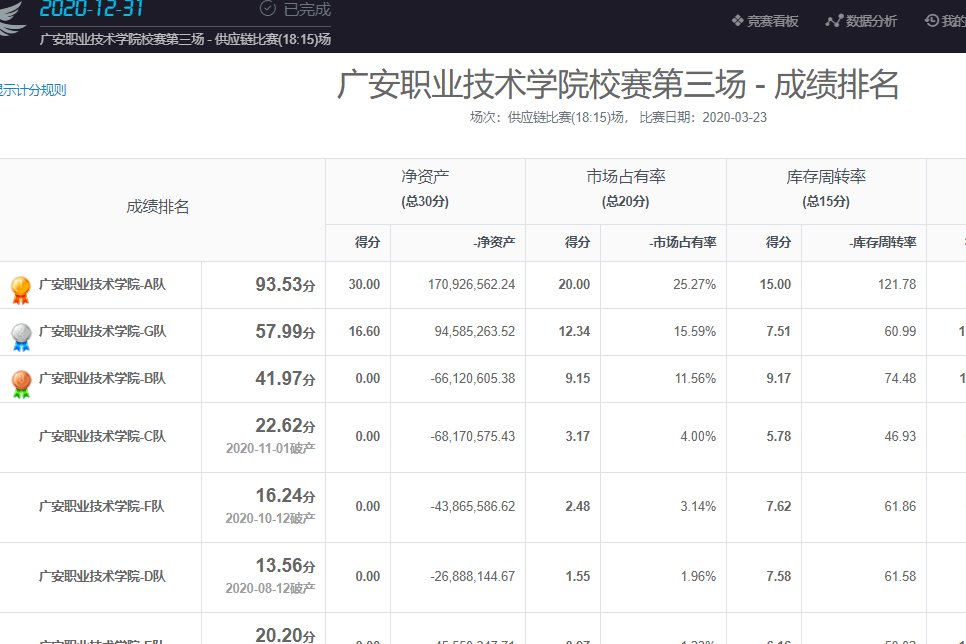Click the silver medal icon for G队
The width and height of the screenshot is (966, 644).
[x=21, y=335]
